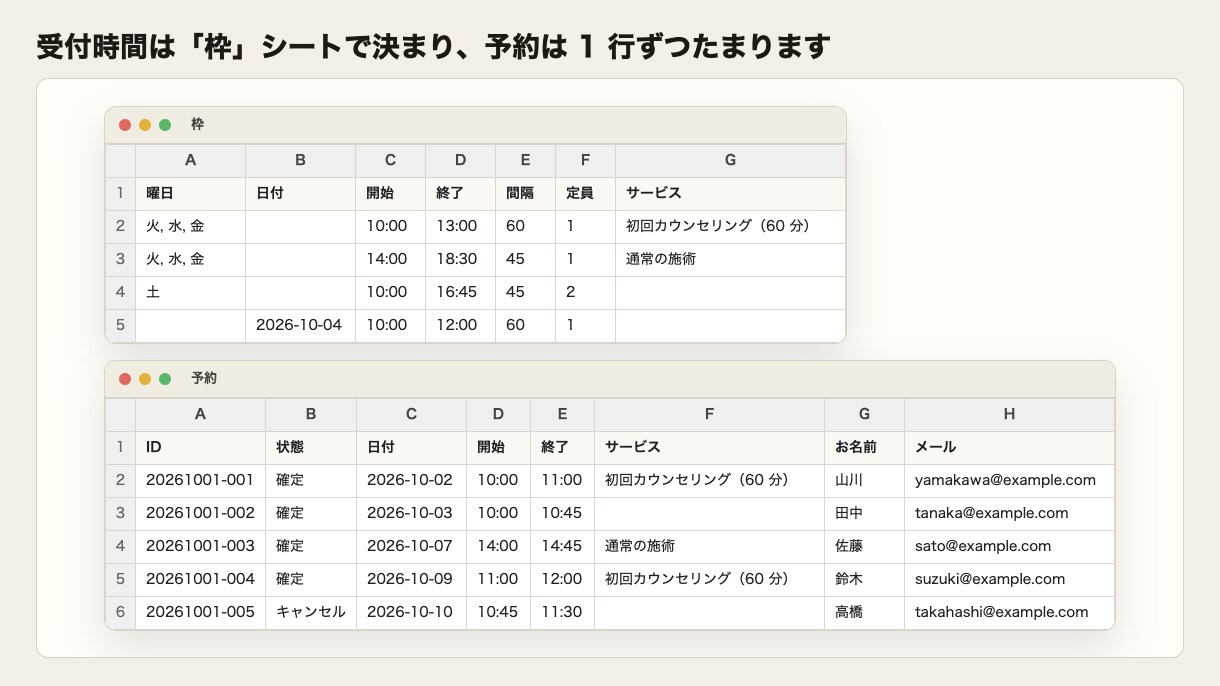Viewport: 1220px width, 686px height.
Task: Select the 2026-10-10 date cell
Action: 412,613
